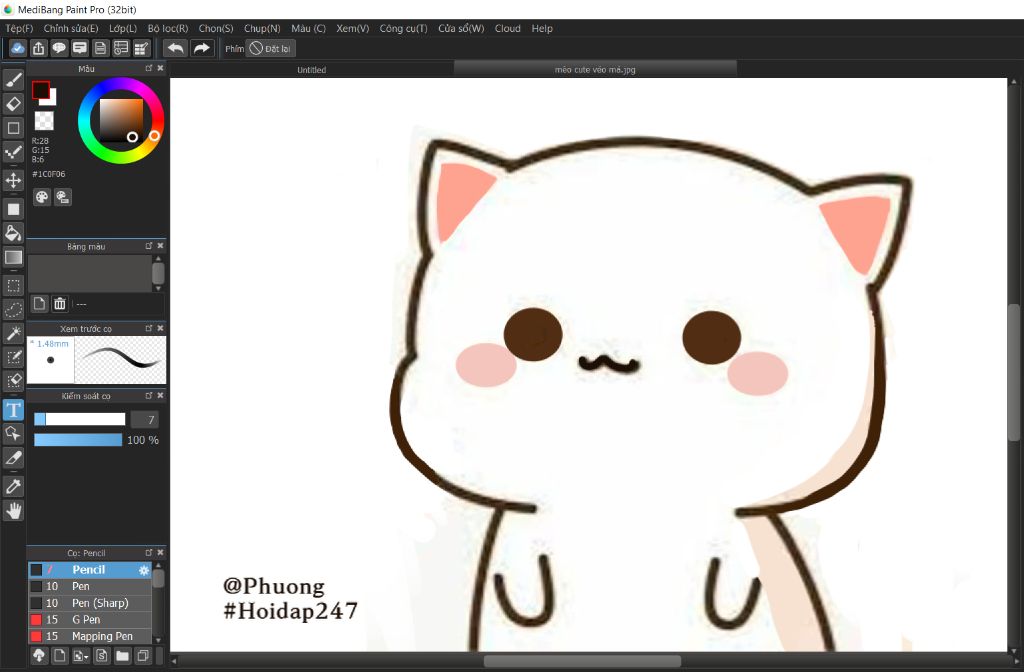Click the foreground color swatch
This screenshot has height=672, width=1024.
40,90
